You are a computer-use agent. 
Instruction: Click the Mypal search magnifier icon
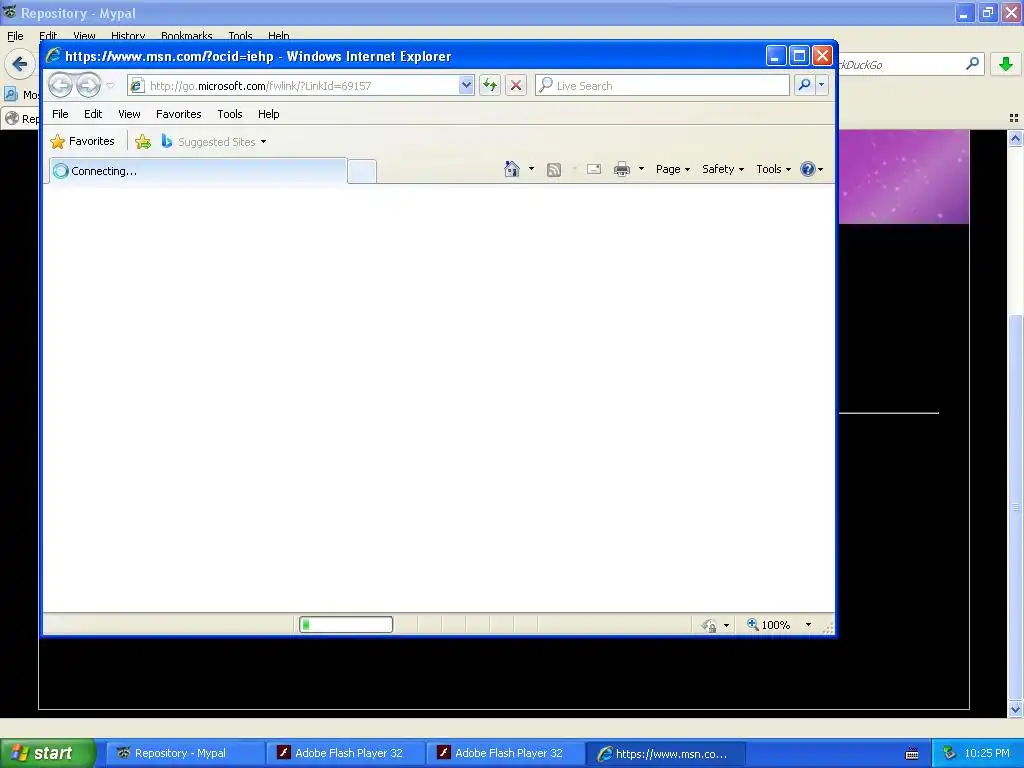click(972, 64)
